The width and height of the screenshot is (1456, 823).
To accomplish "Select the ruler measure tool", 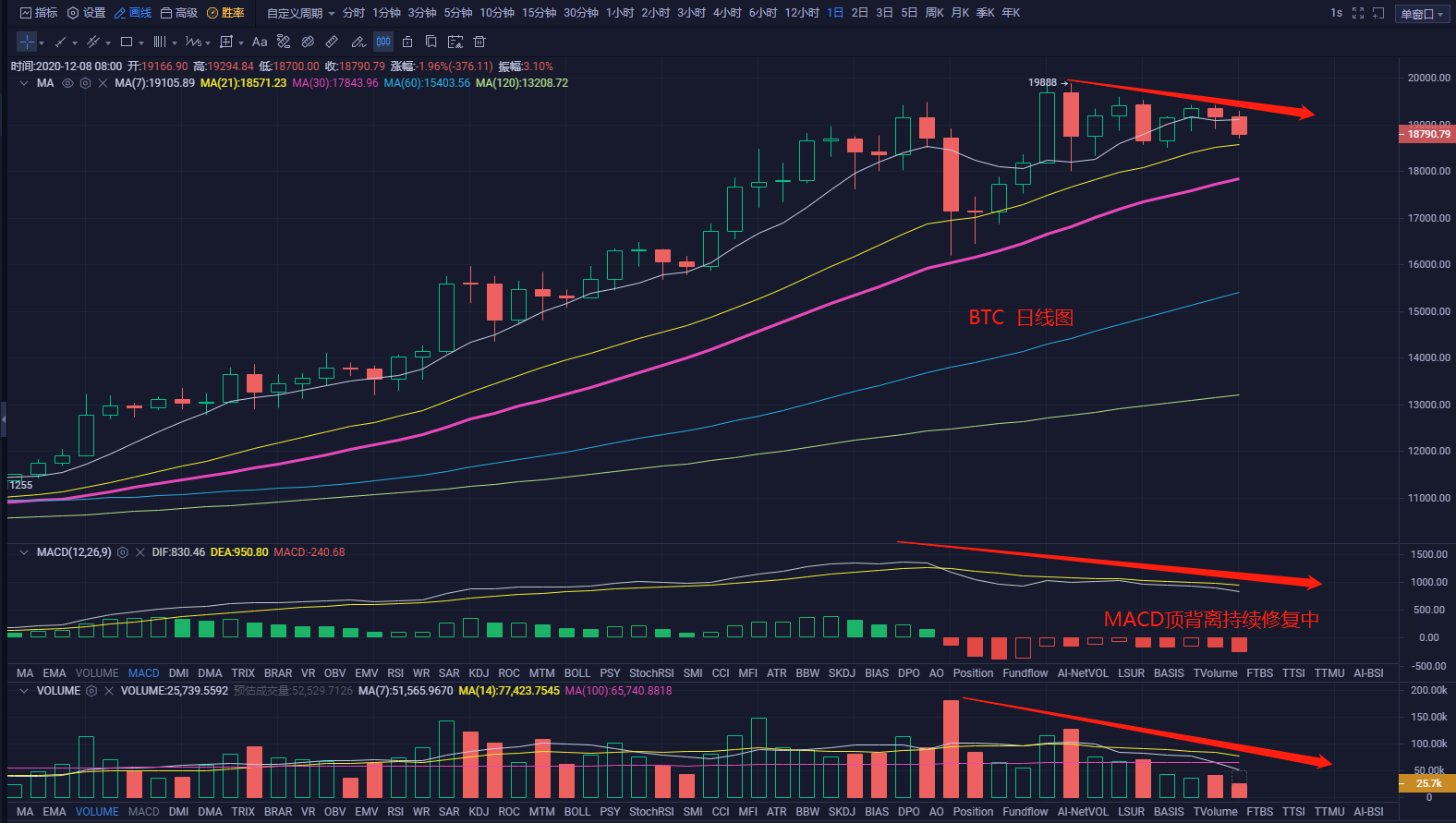I will [x=332, y=42].
